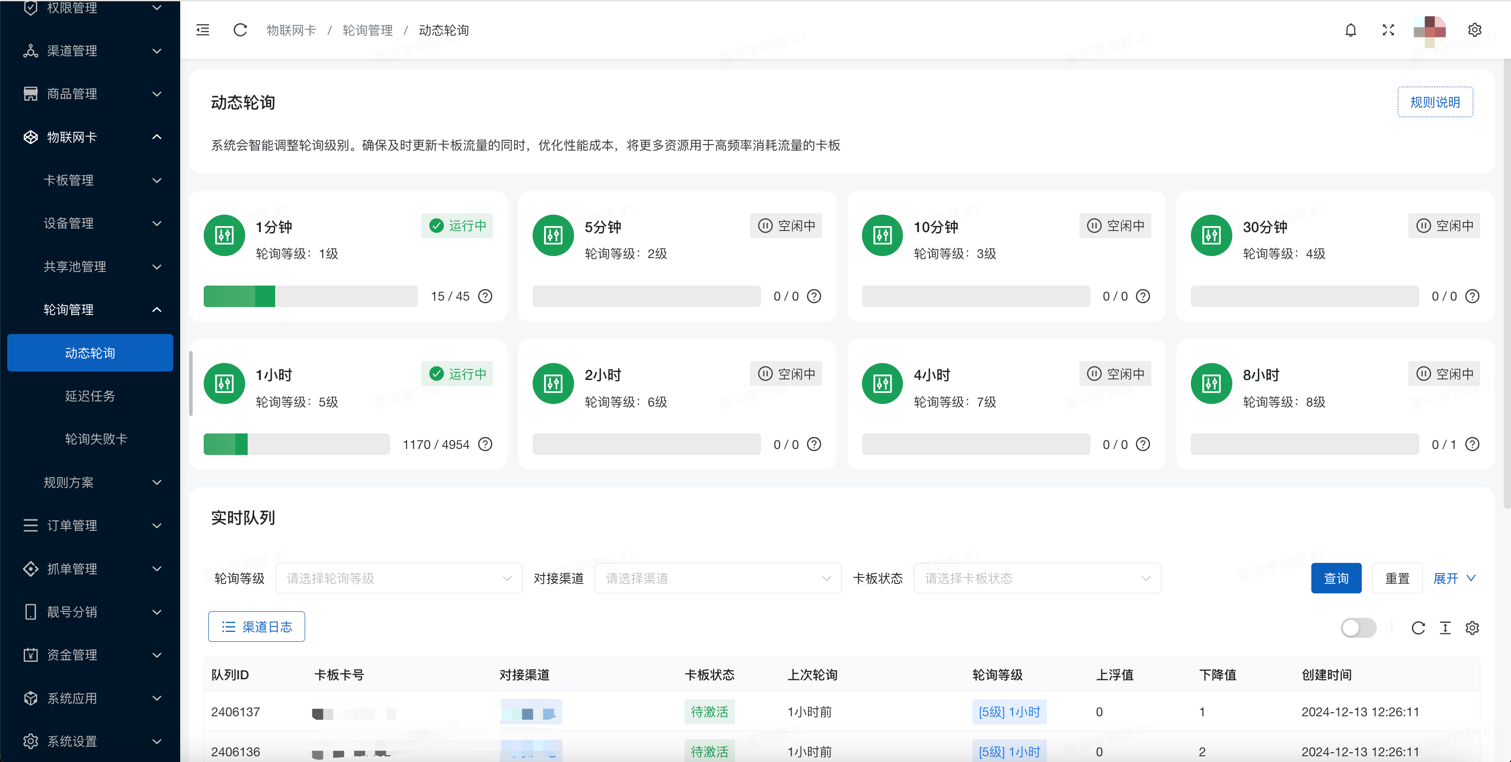Adjust table row density icon
1511x762 pixels.
point(1445,628)
